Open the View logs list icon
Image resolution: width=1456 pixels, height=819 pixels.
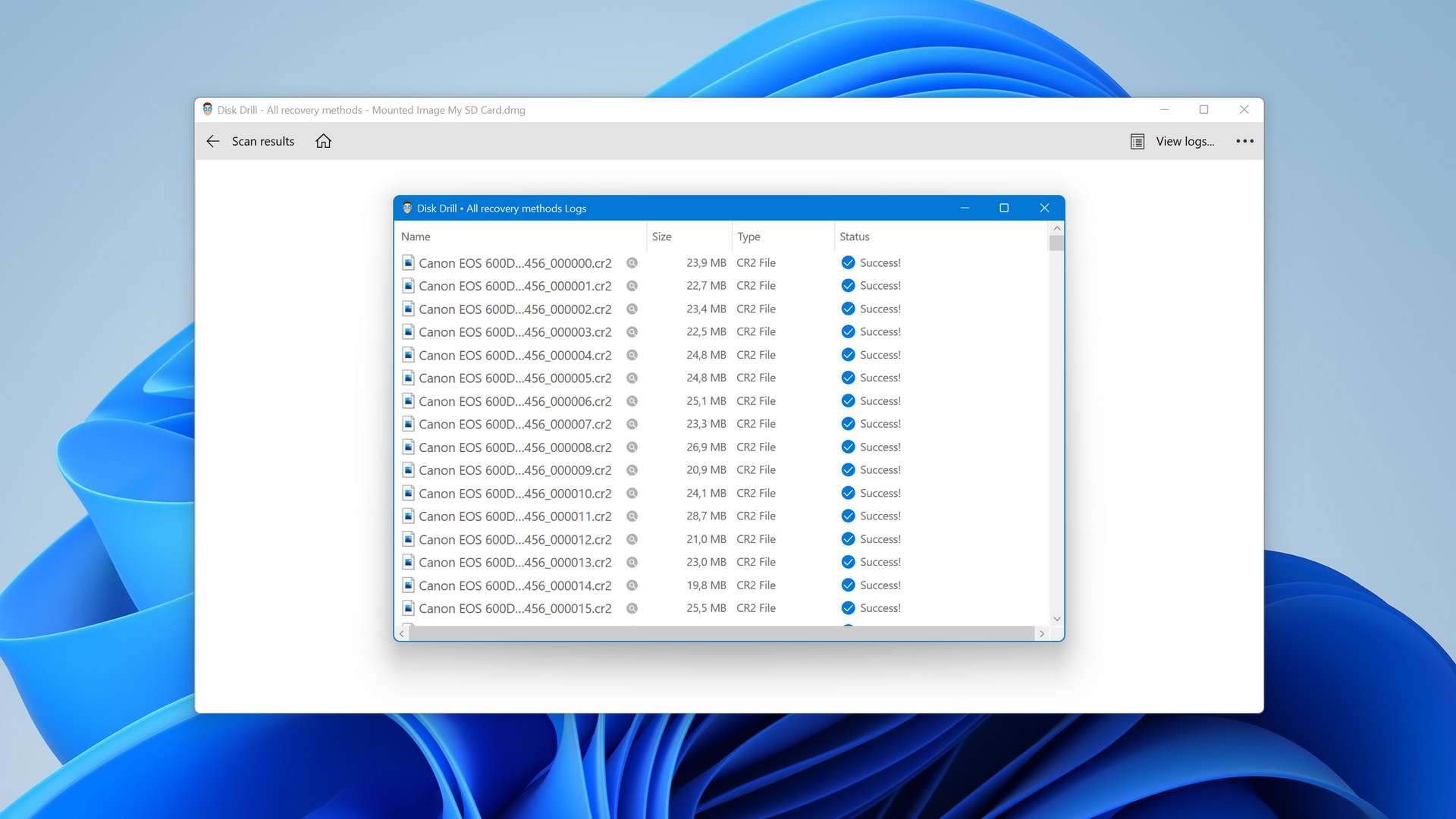[x=1137, y=141]
